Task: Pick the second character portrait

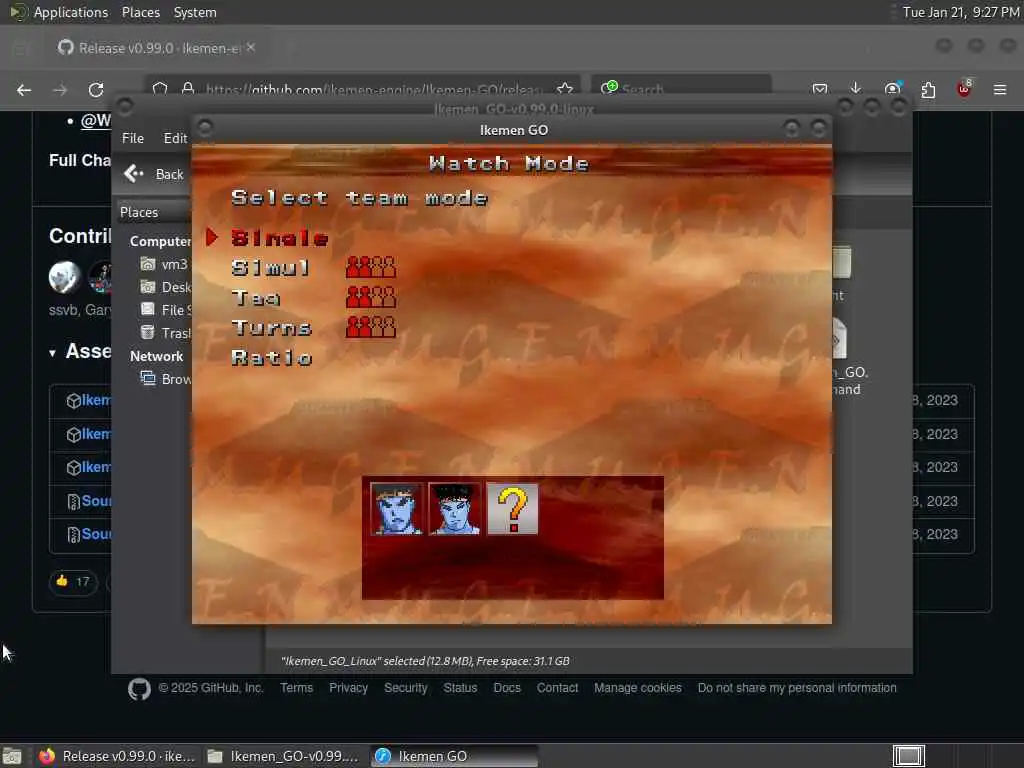Action: [455, 509]
